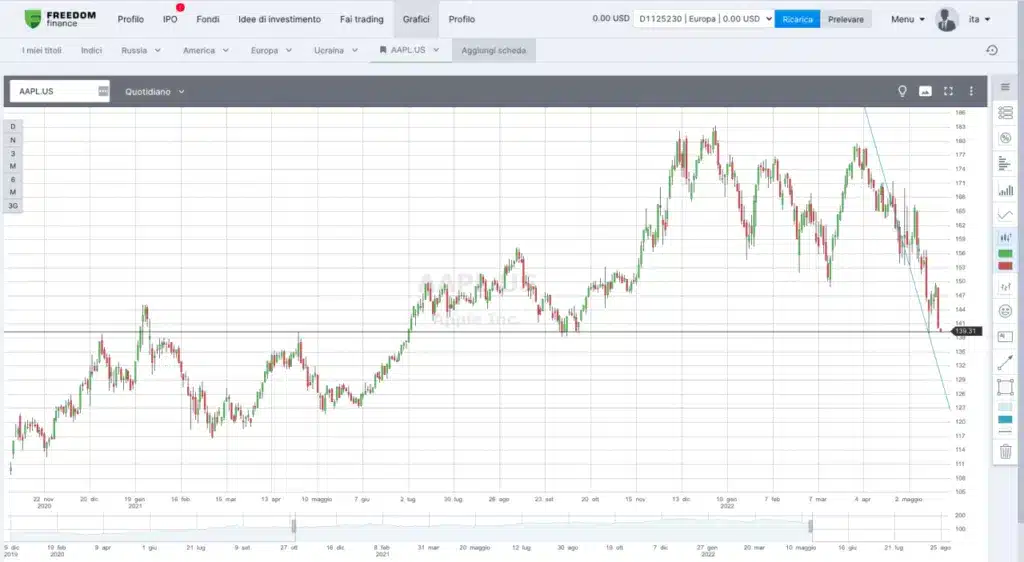Click the history restore icon
The width and height of the screenshot is (1024, 562).
[x=992, y=50]
